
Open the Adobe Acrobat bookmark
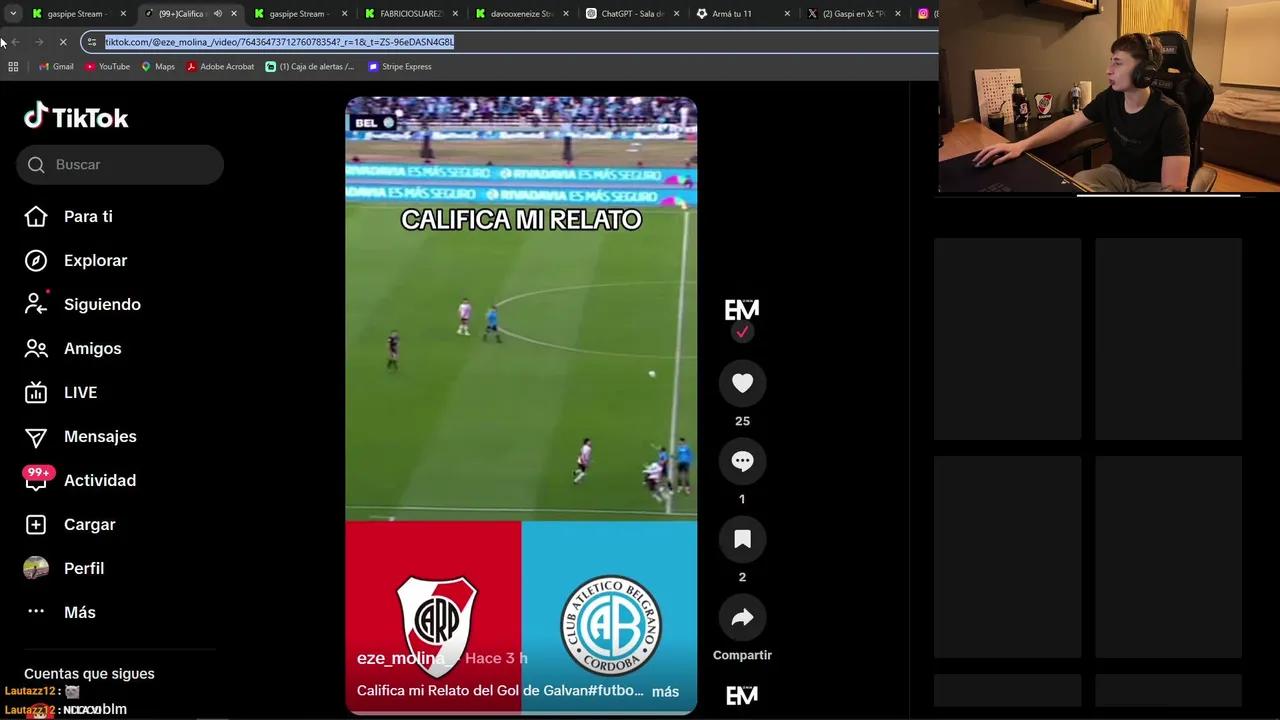(220, 67)
